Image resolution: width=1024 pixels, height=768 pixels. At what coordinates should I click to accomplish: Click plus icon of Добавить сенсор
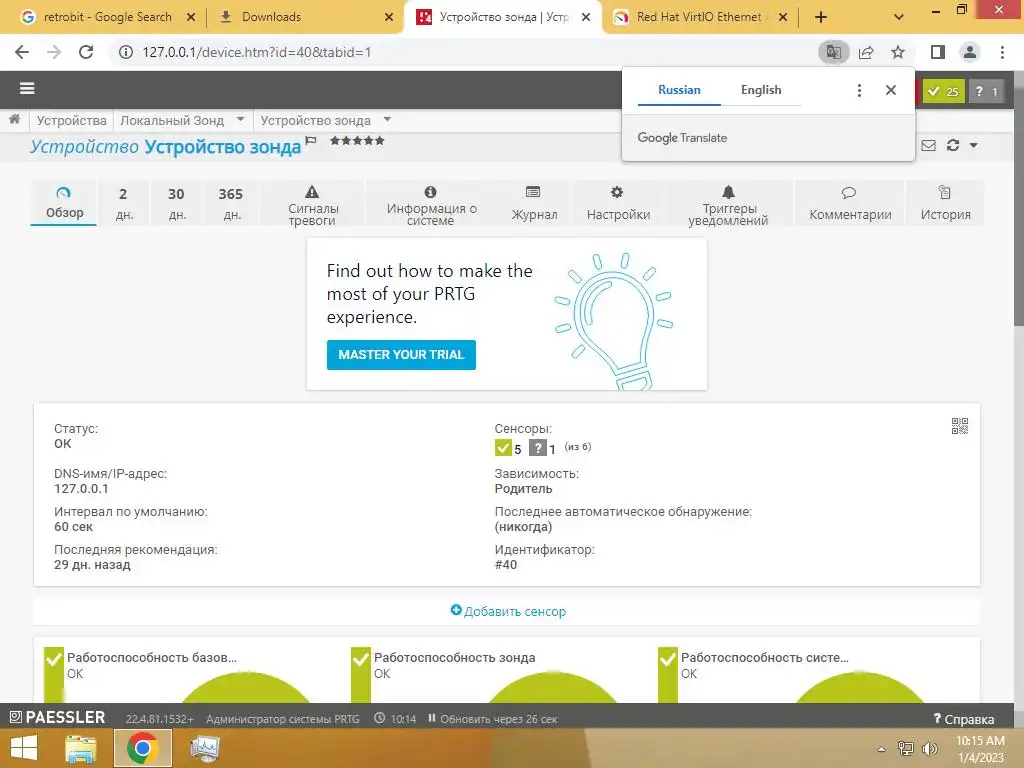pyautogui.click(x=456, y=610)
